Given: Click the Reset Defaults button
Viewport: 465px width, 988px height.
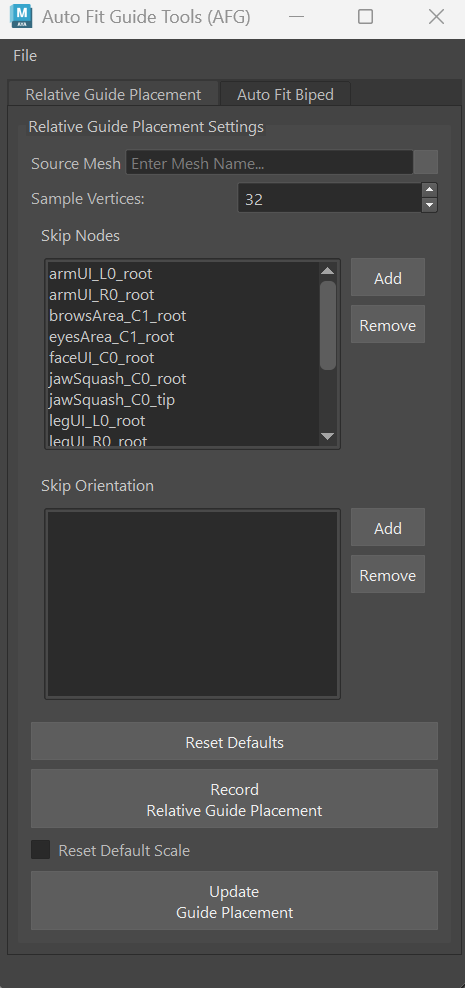Looking at the screenshot, I should pos(234,742).
